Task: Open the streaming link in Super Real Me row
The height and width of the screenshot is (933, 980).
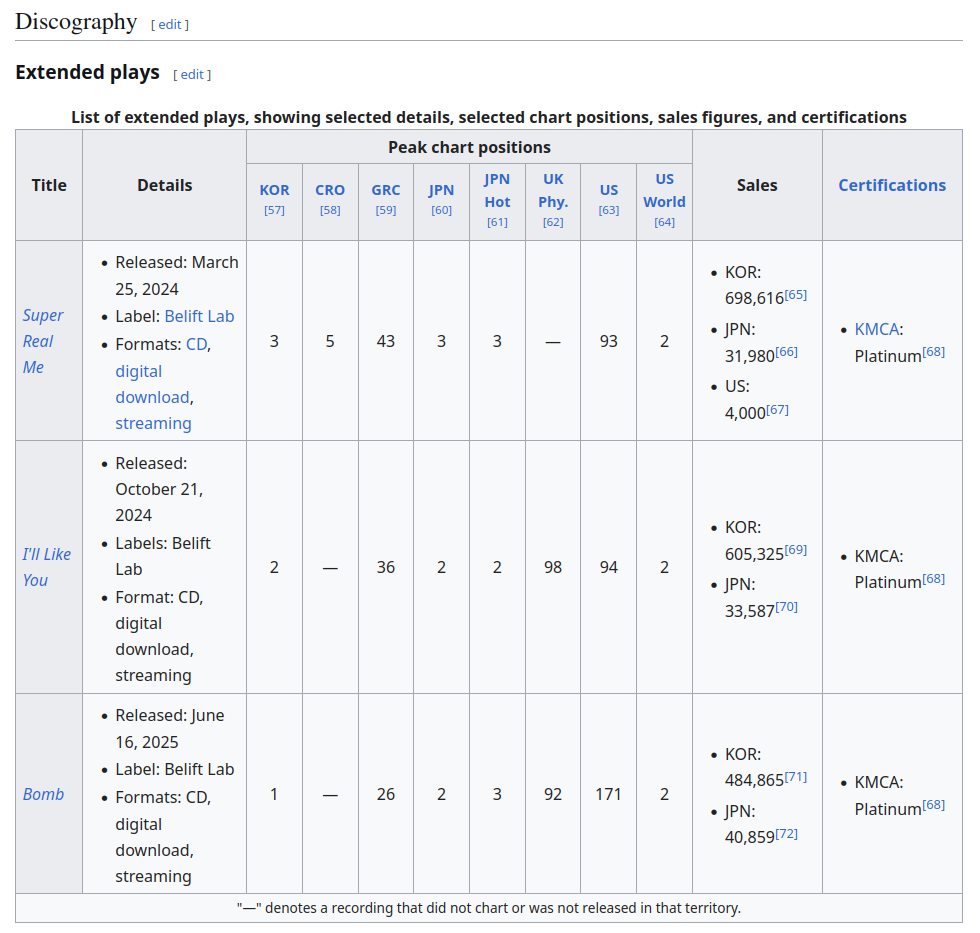Action: pyautogui.click(x=153, y=423)
